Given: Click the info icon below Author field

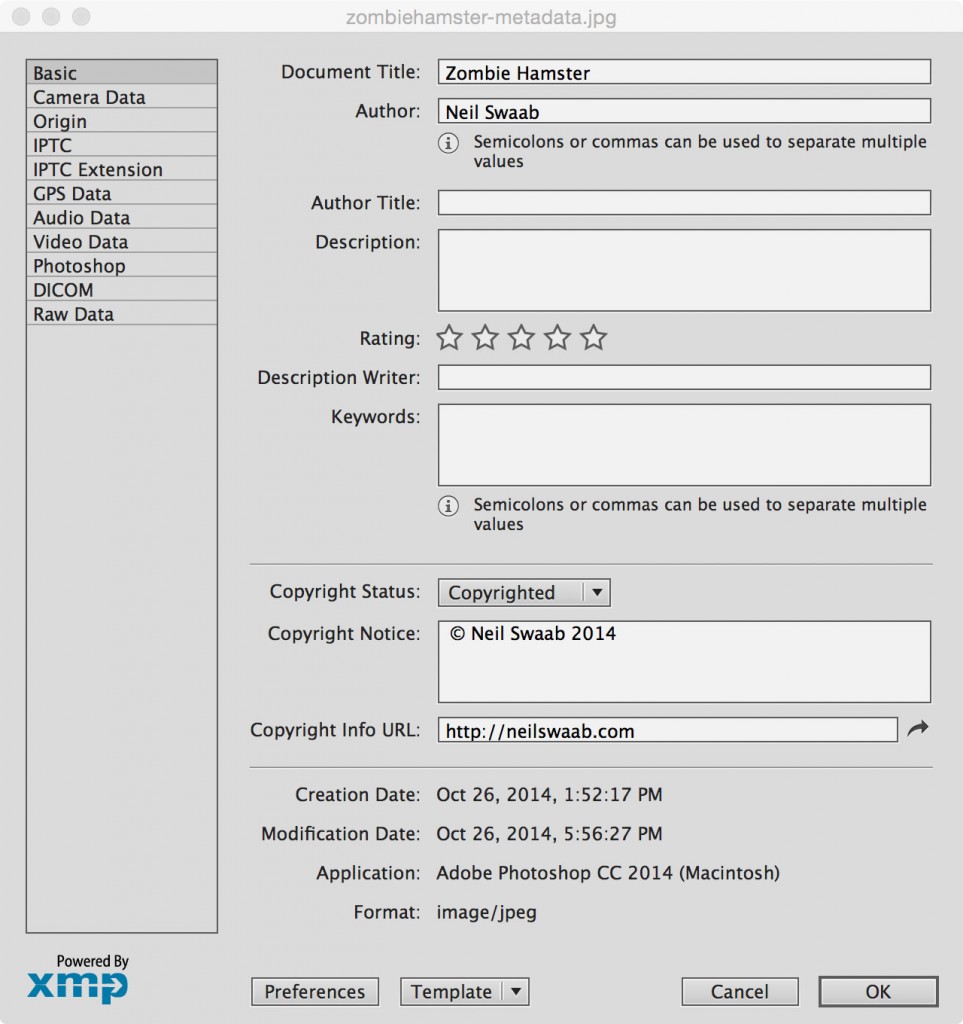Looking at the screenshot, I should (x=448, y=142).
